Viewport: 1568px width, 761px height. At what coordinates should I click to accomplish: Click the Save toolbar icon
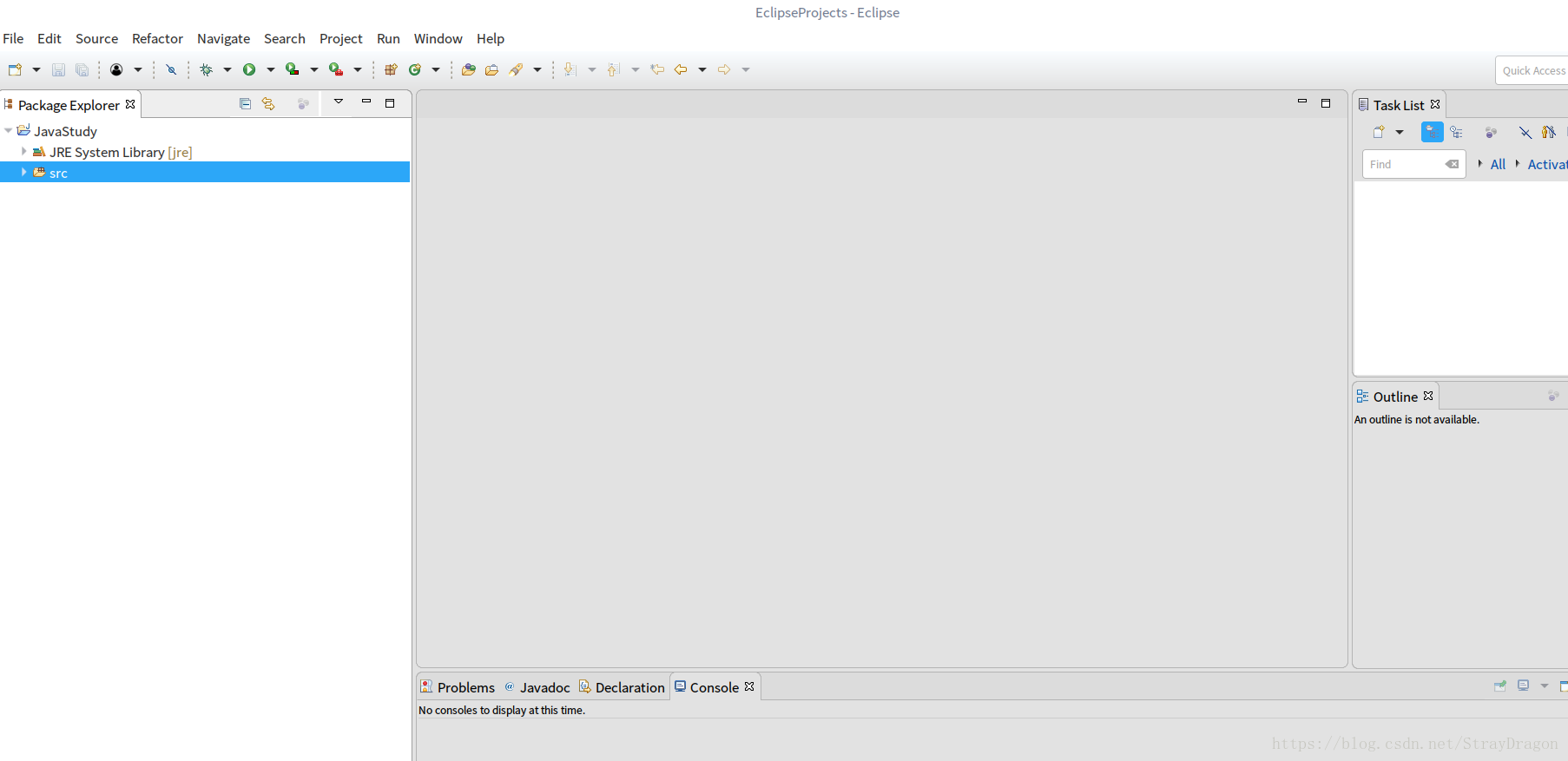(58, 69)
